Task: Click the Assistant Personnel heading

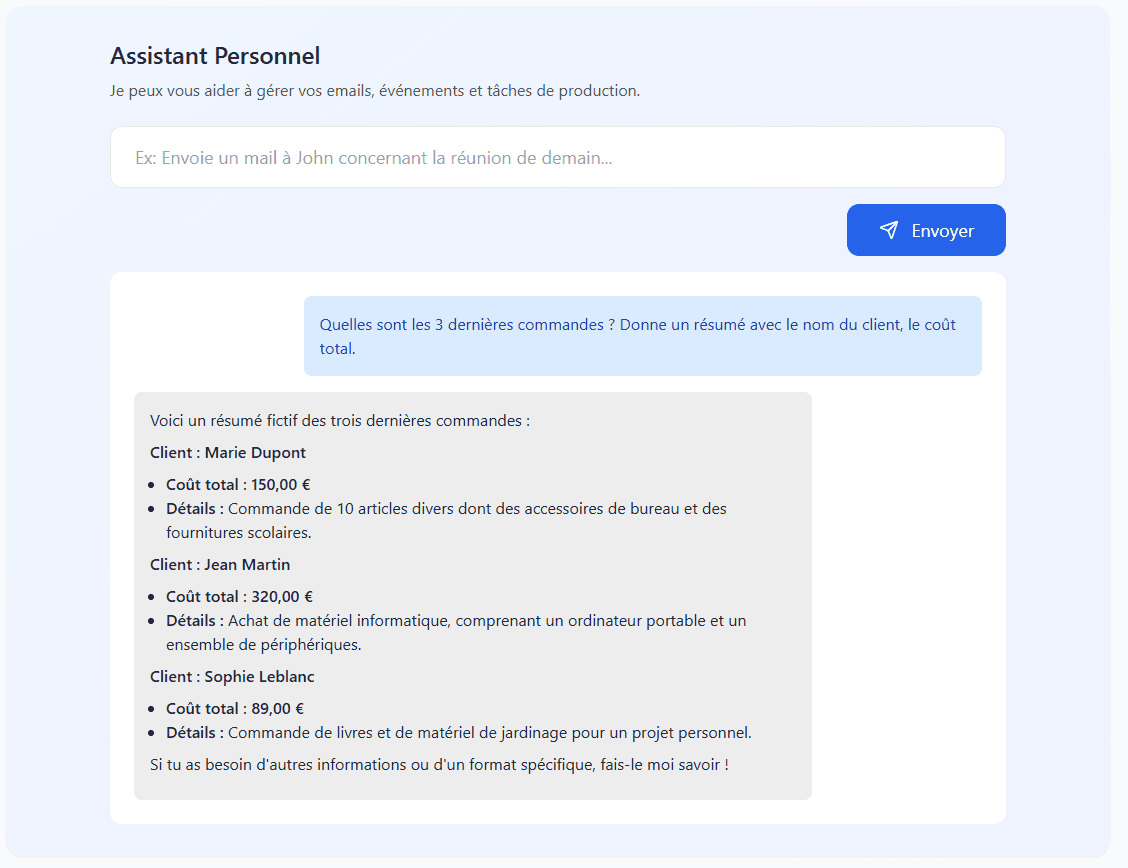Action: 215,56
